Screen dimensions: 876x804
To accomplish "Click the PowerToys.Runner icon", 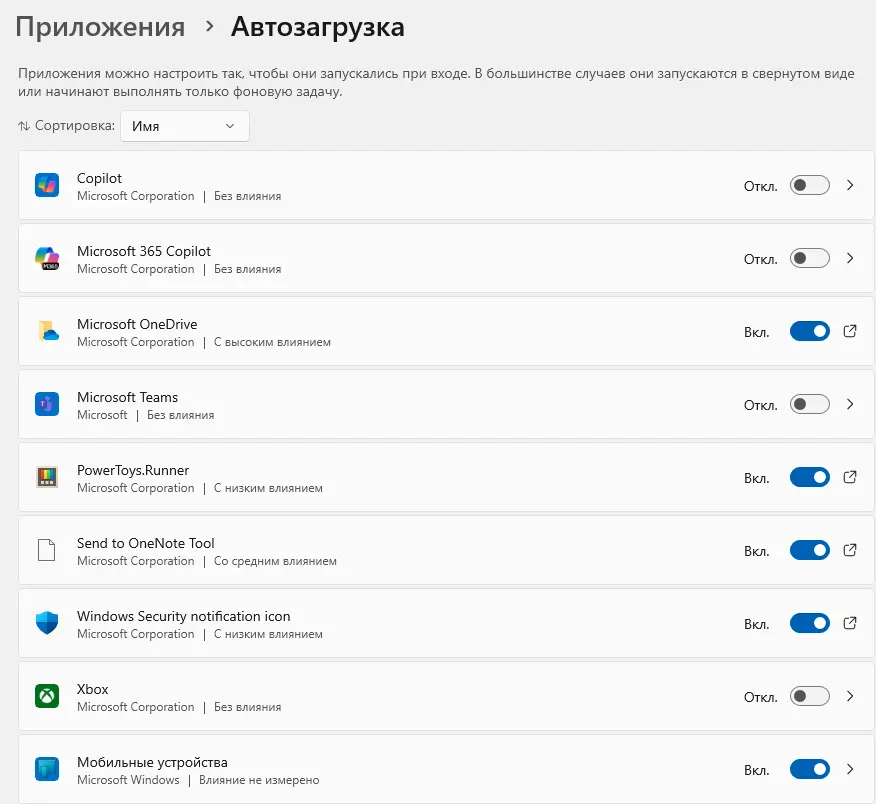I will pyautogui.click(x=47, y=477).
